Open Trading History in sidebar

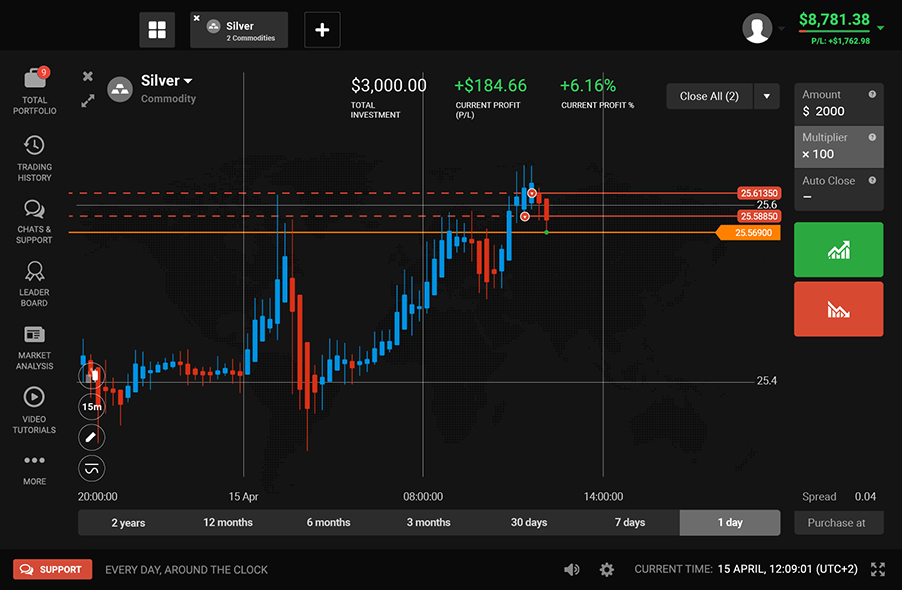(34, 146)
